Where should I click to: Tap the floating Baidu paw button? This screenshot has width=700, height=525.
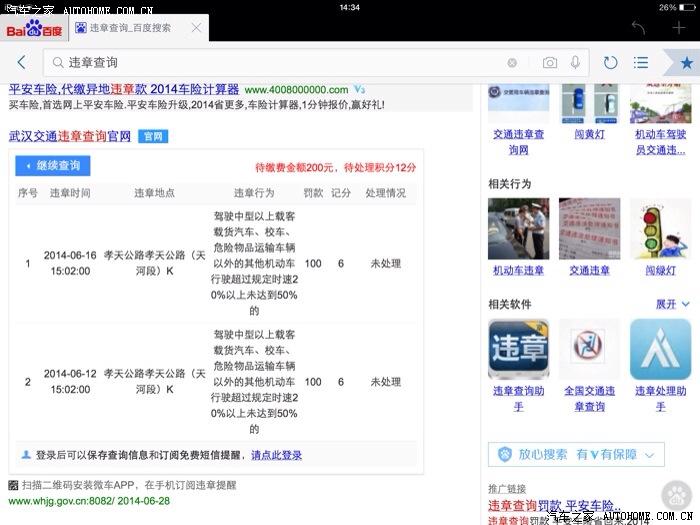676,494
